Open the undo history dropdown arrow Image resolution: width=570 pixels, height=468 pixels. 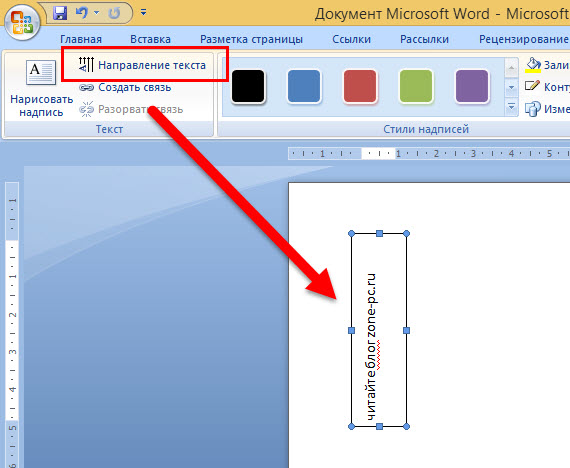(97, 13)
